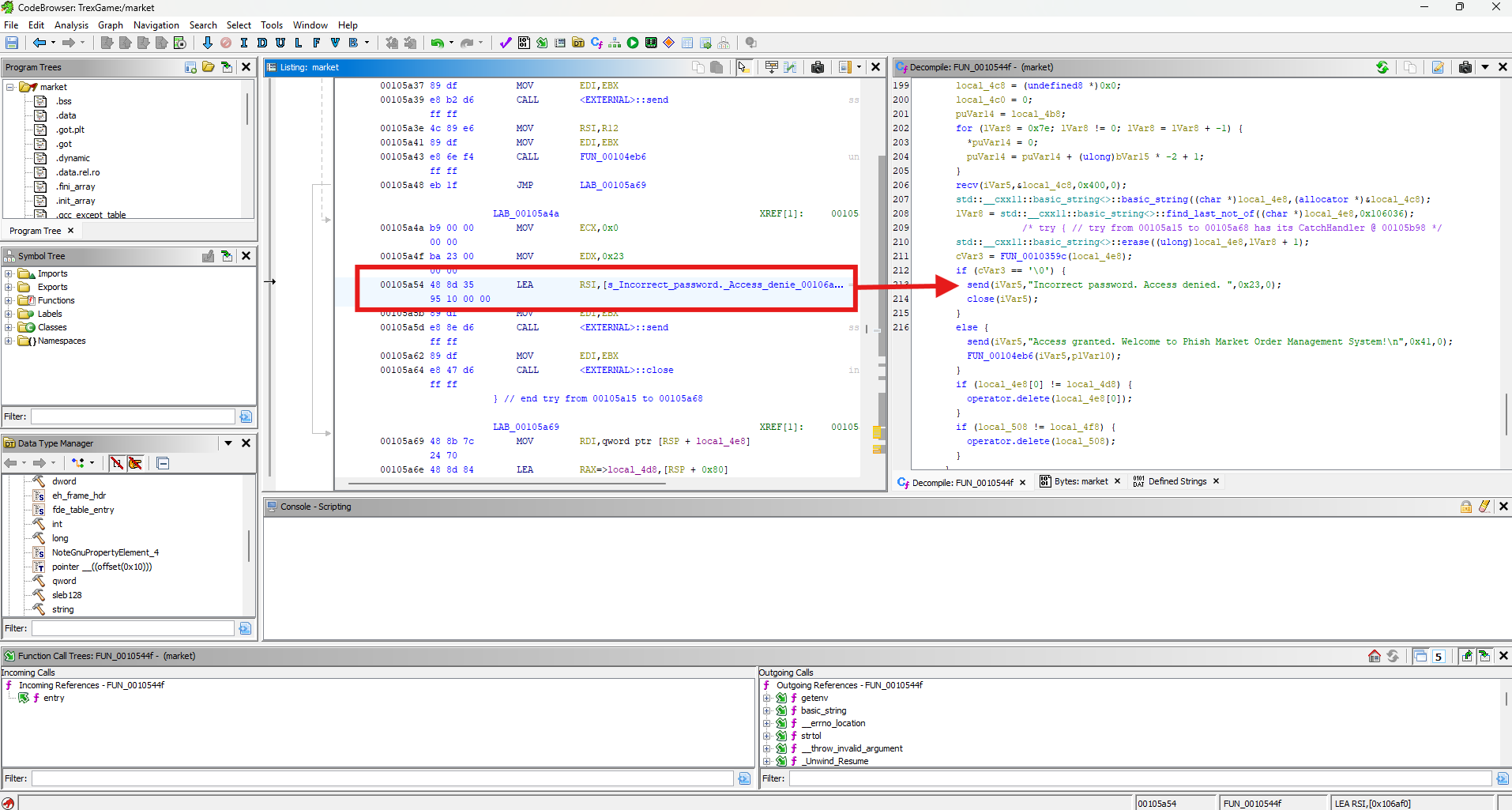Run script with green play icon
The height and width of the screenshot is (810, 1512).
click(633, 43)
